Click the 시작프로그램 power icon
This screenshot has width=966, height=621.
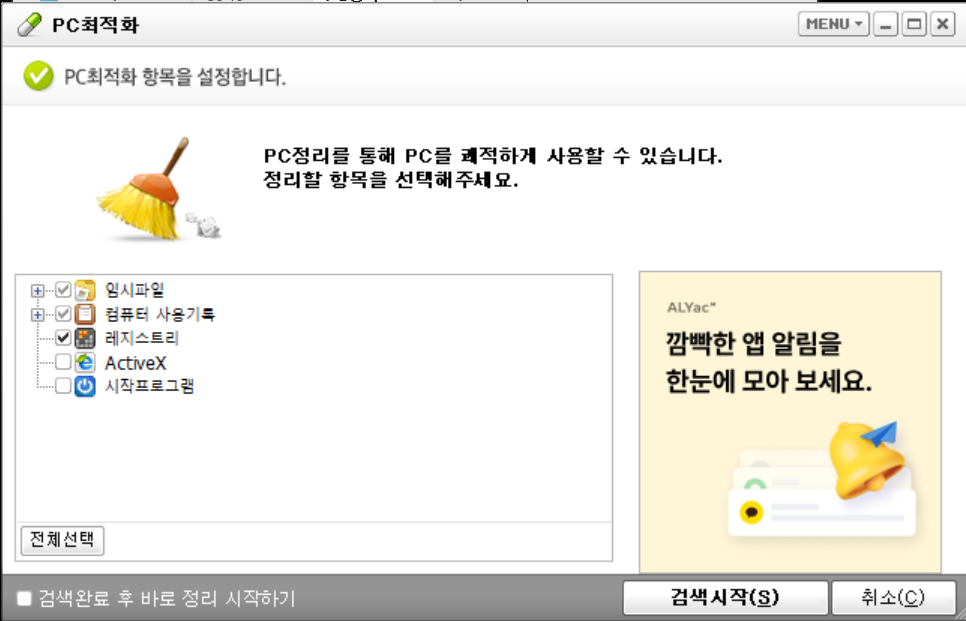[85, 386]
